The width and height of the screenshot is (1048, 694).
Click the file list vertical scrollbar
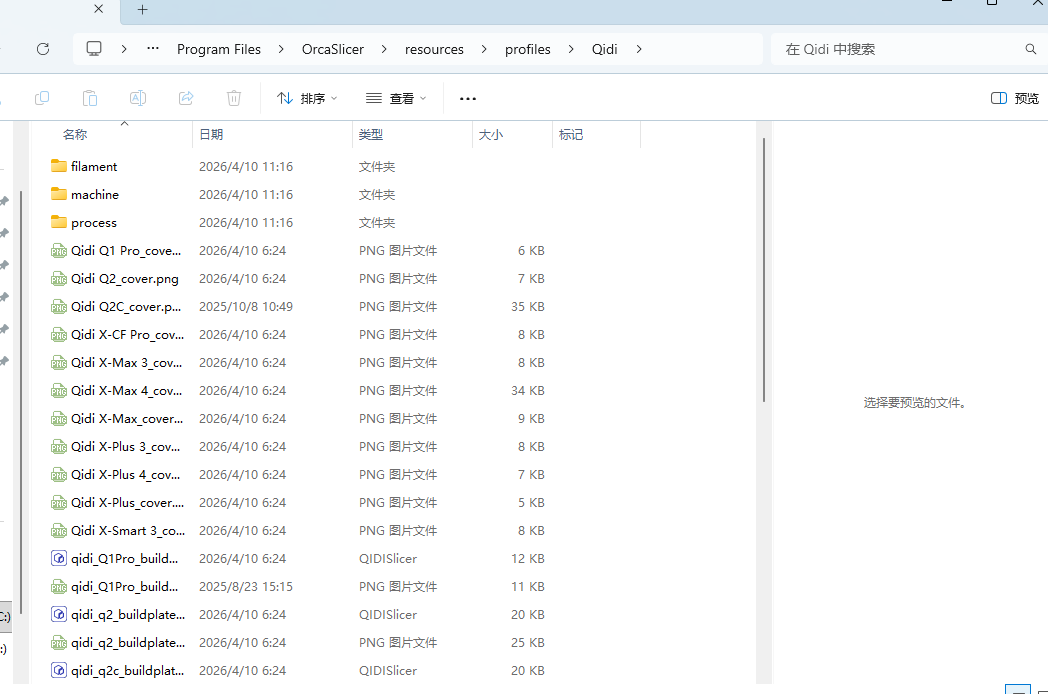[763, 269]
